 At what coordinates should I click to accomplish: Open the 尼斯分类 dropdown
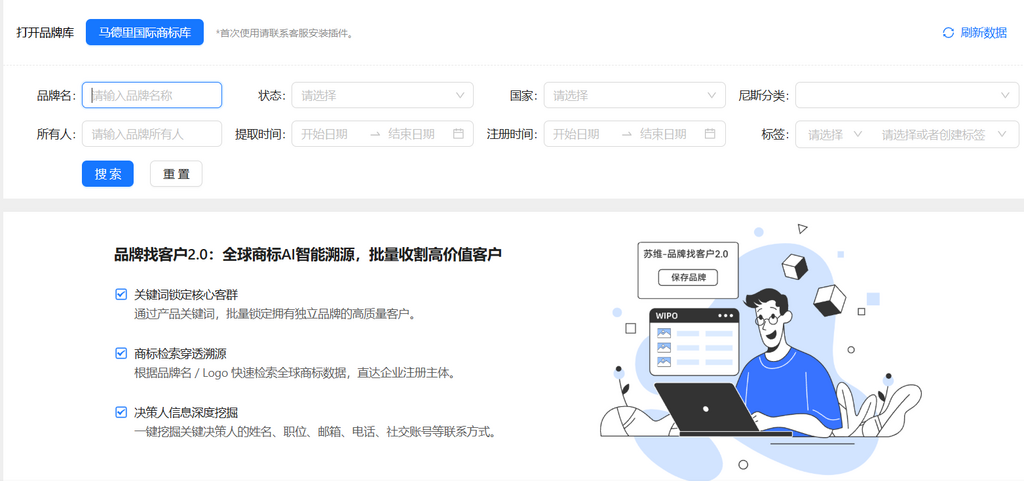(x=906, y=96)
